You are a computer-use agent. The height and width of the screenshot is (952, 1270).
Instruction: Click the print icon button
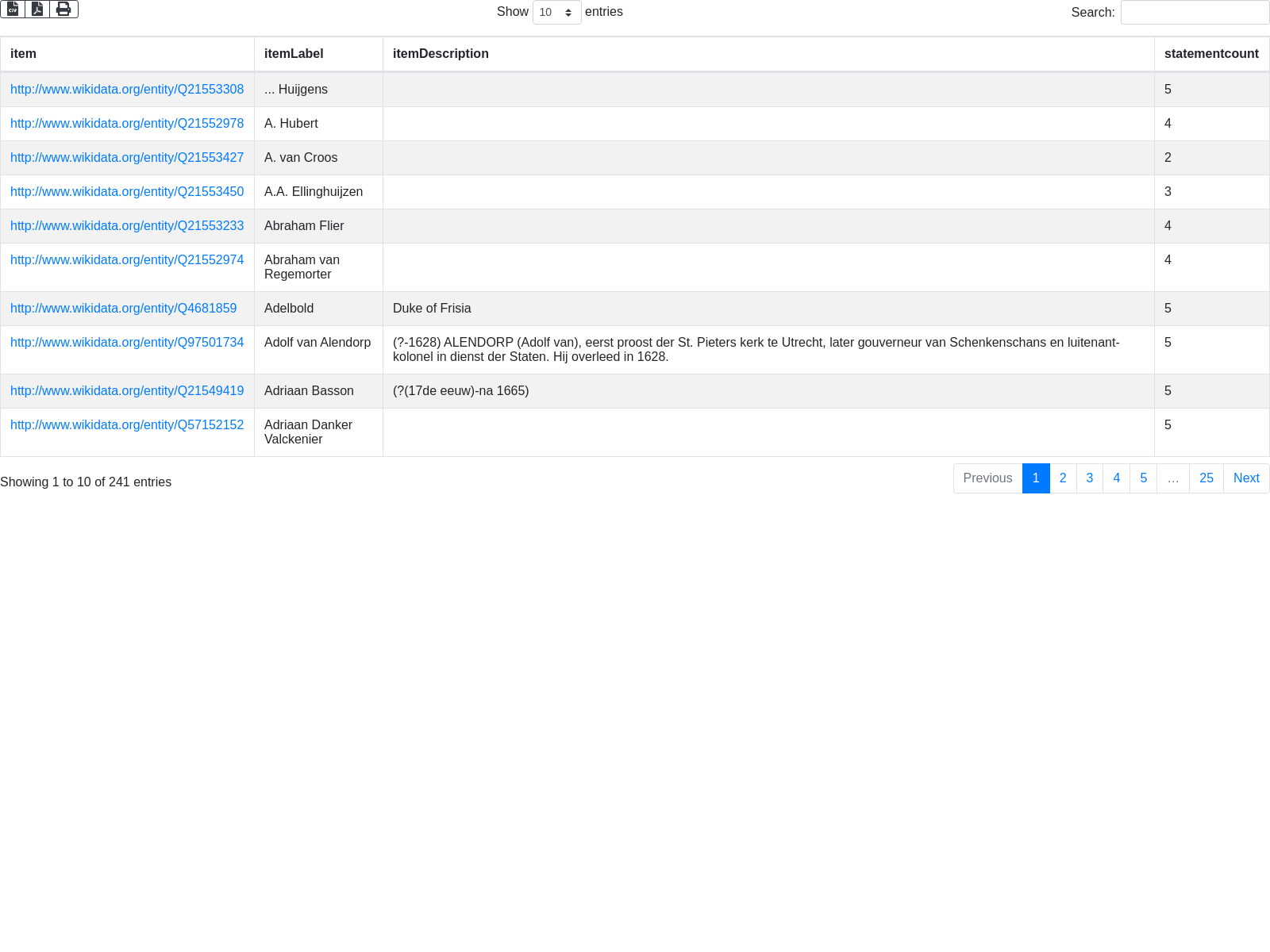coord(63,9)
